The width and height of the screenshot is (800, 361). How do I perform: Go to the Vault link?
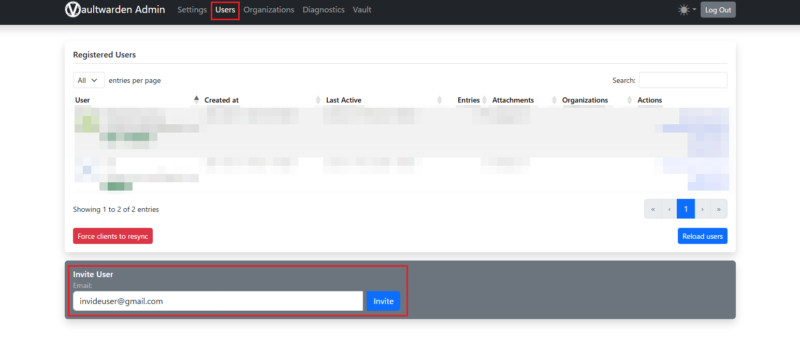362,10
